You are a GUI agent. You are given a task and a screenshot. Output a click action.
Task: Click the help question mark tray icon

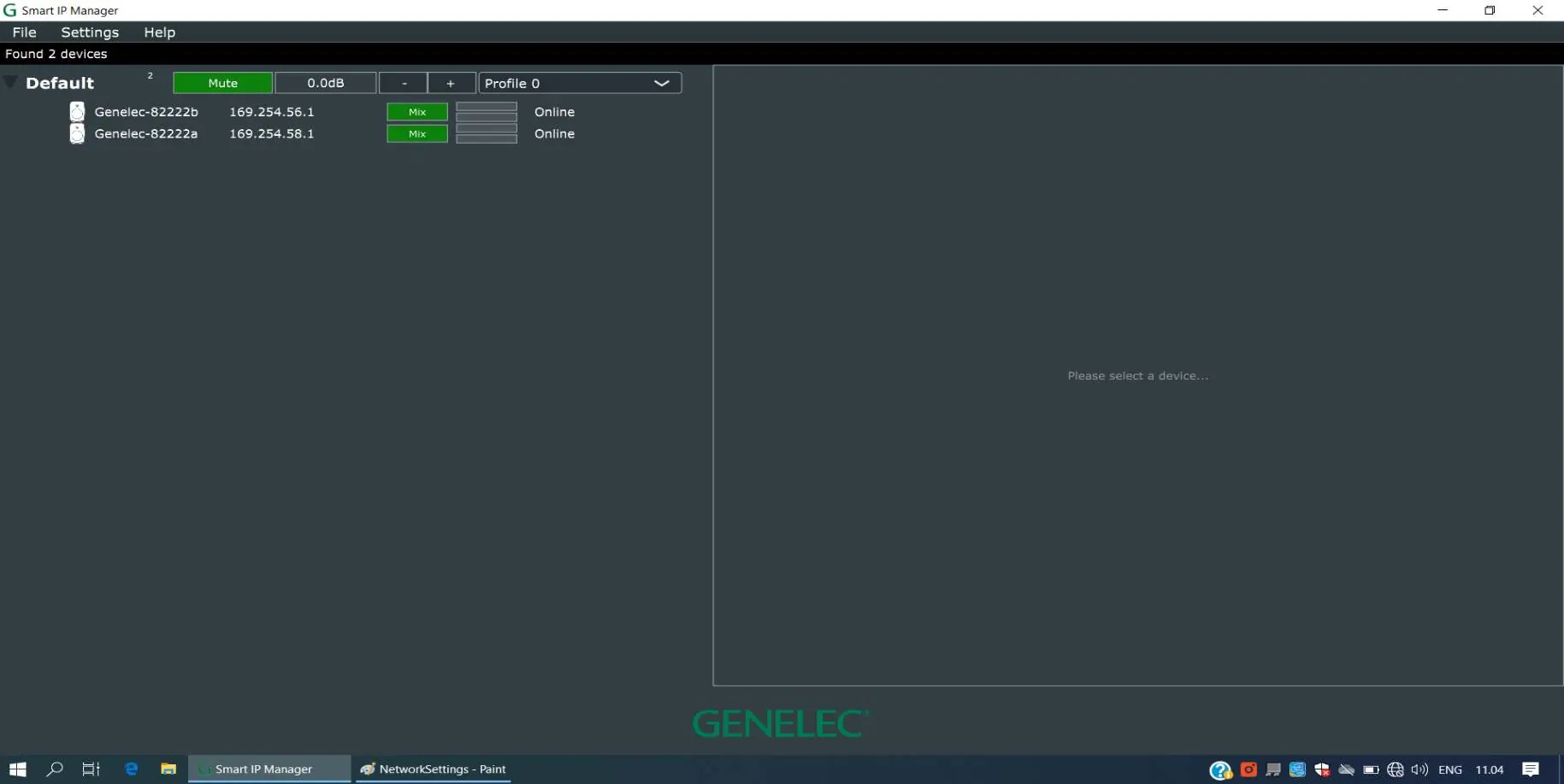[1220, 770]
